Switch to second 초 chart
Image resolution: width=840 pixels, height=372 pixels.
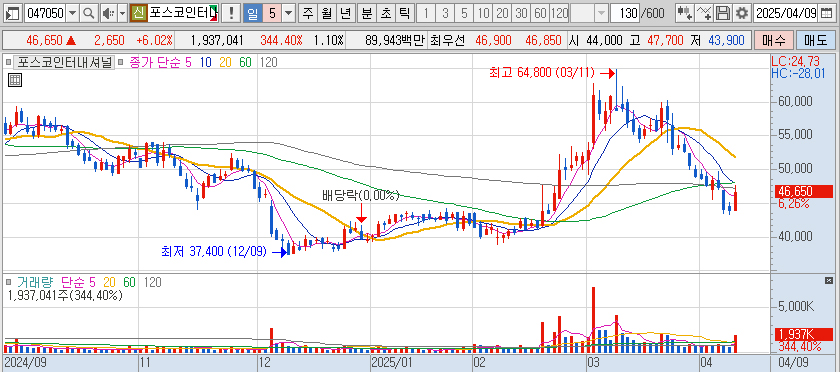(386, 13)
